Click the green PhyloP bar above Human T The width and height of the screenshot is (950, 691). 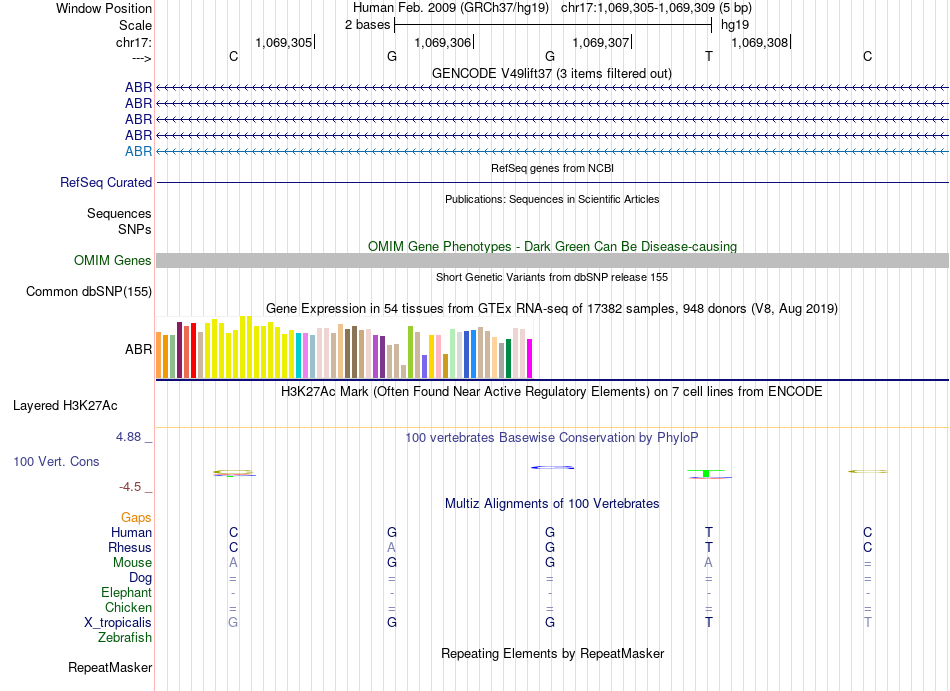tap(706, 472)
